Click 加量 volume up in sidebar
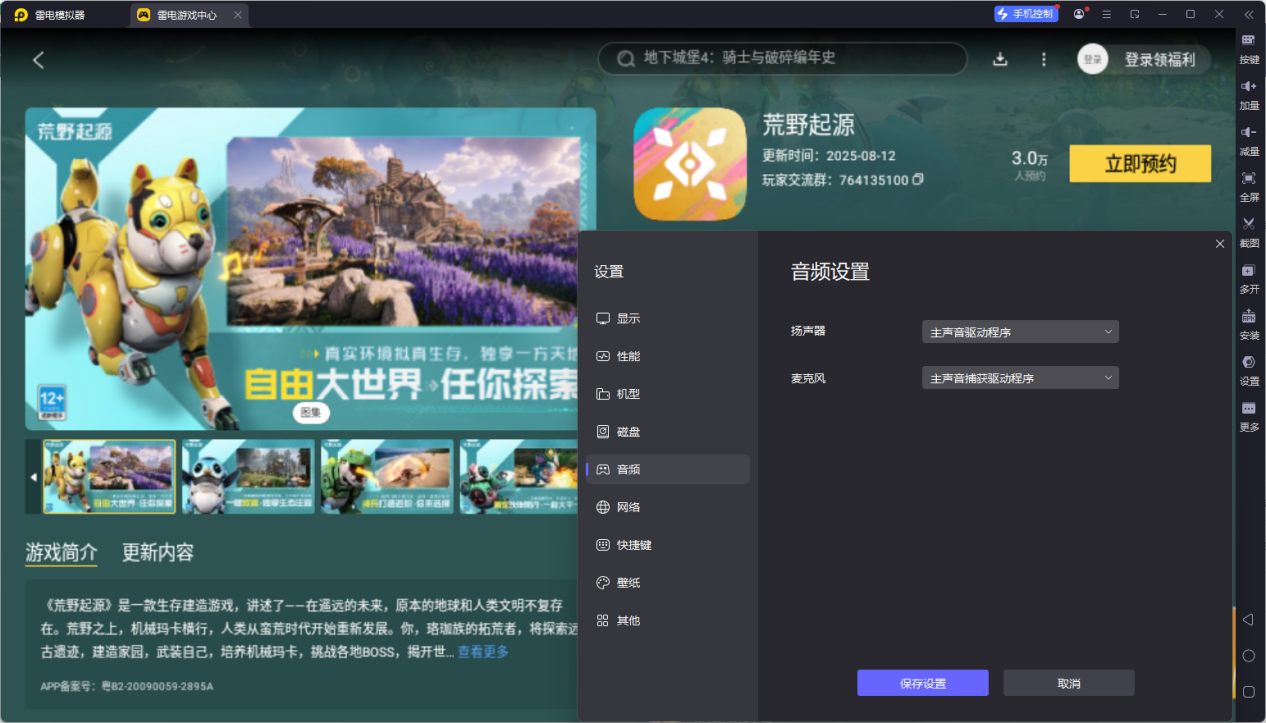This screenshot has height=723, width=1266. coord(1249,94)
